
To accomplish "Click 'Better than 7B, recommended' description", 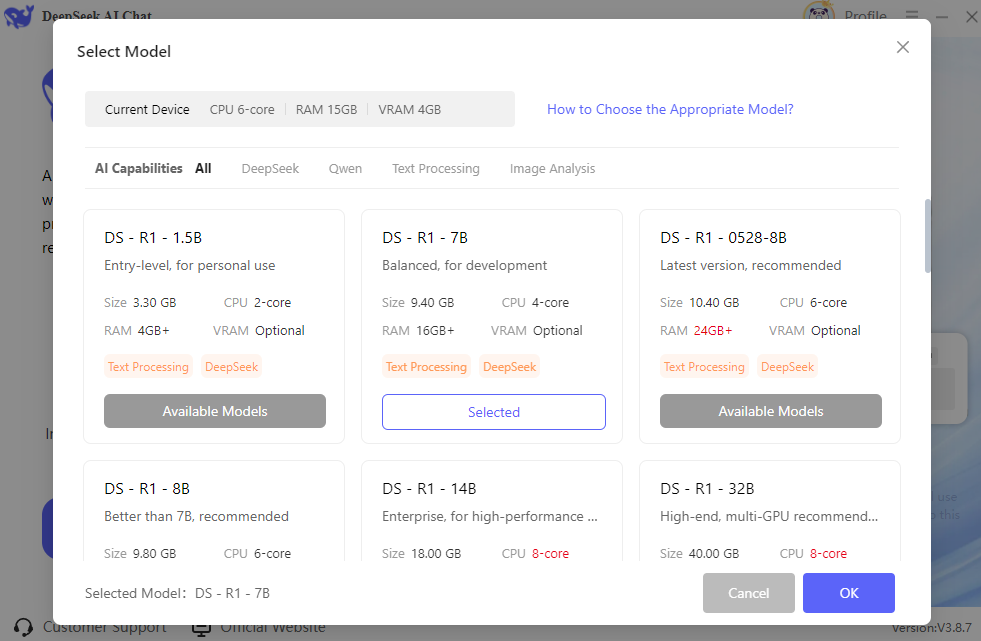I will [x=196, y=516].
